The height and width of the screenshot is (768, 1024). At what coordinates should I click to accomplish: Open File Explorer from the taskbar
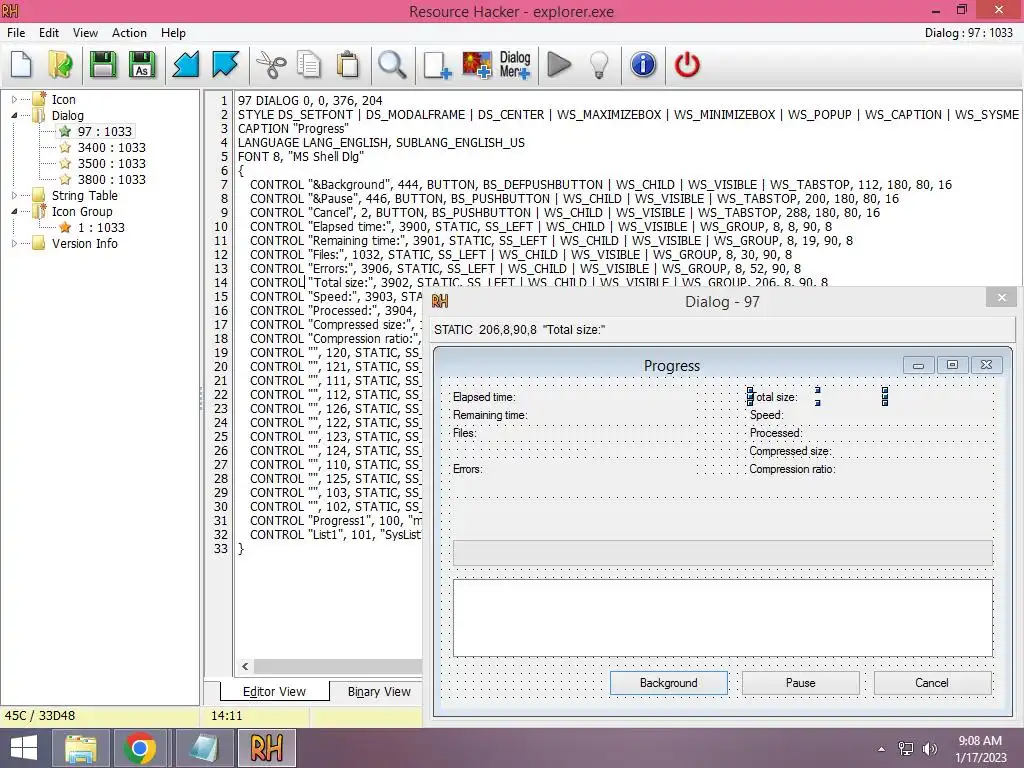coord(81,748)
